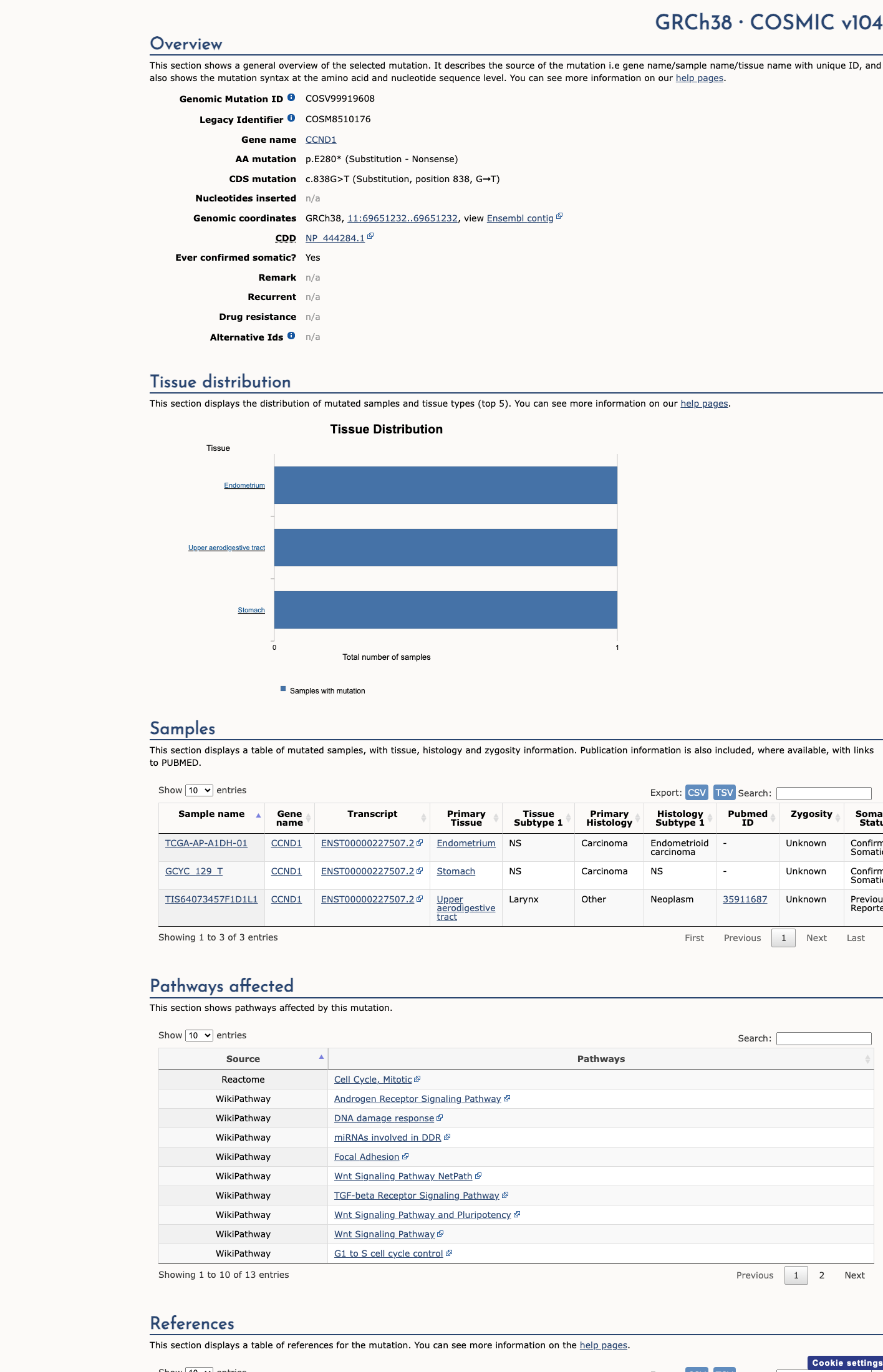Viewport: 883px width, 1372px height.
Task: Click info icon beside Alternative Ids
Action: pyautogui.click(x=291, y=336)
